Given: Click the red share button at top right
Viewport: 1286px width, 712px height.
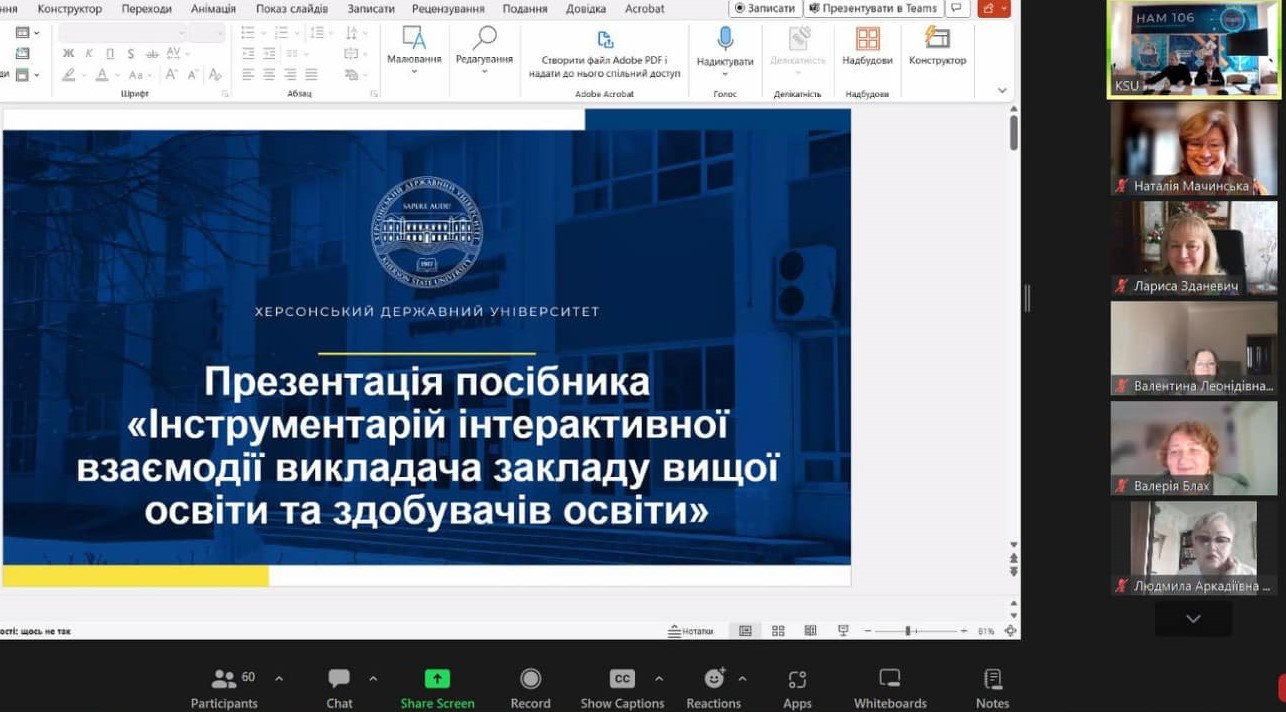Looking at the screenshot, I should click(993, 8).
